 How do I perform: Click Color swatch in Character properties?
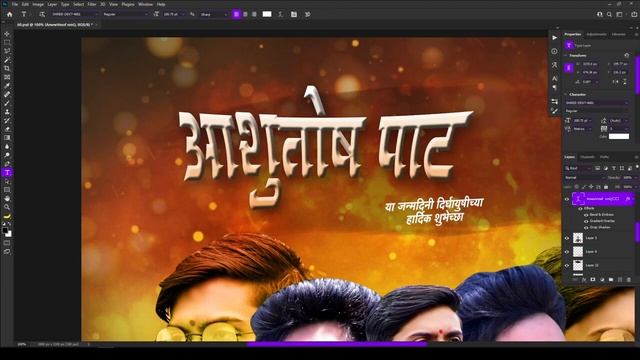coord(619,136)
